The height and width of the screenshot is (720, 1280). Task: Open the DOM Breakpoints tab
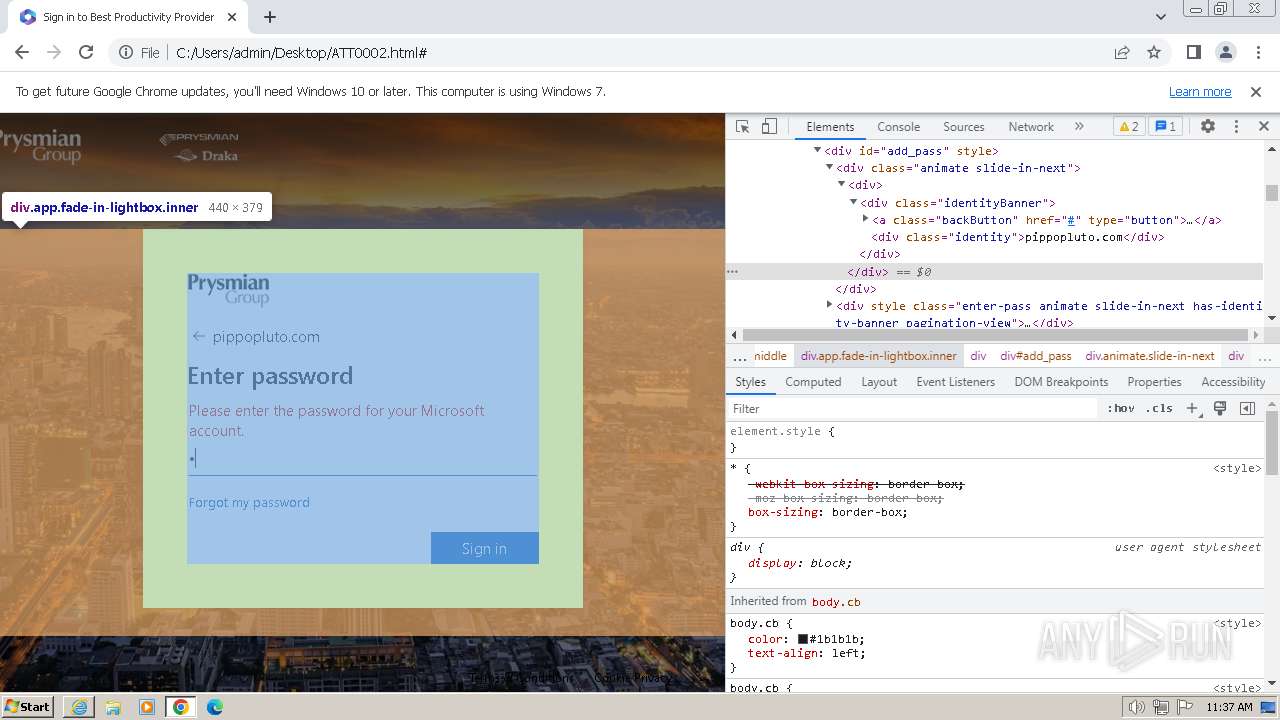pyautogui.click(x=1061, y=382)
